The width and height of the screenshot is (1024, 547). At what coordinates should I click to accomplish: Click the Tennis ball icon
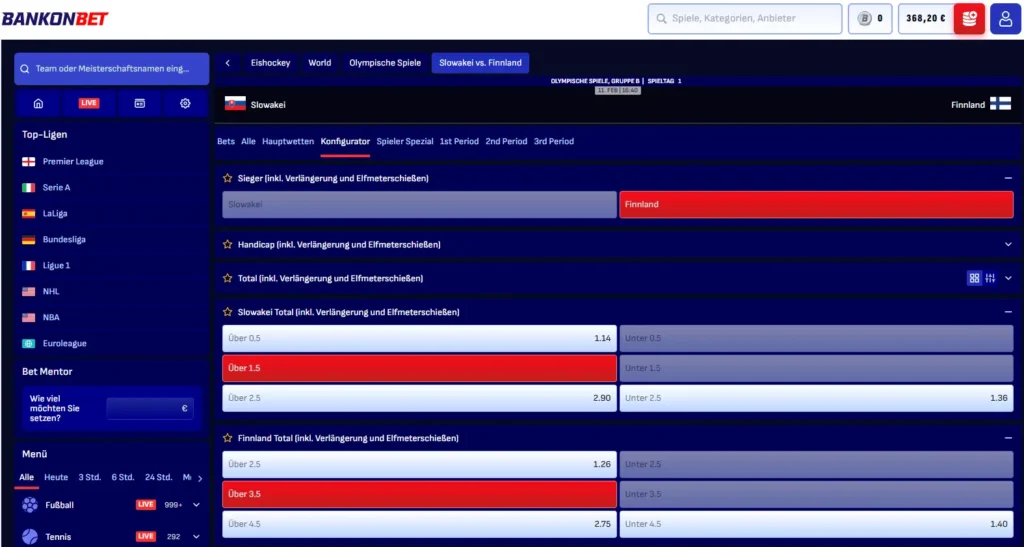[30, 537]
